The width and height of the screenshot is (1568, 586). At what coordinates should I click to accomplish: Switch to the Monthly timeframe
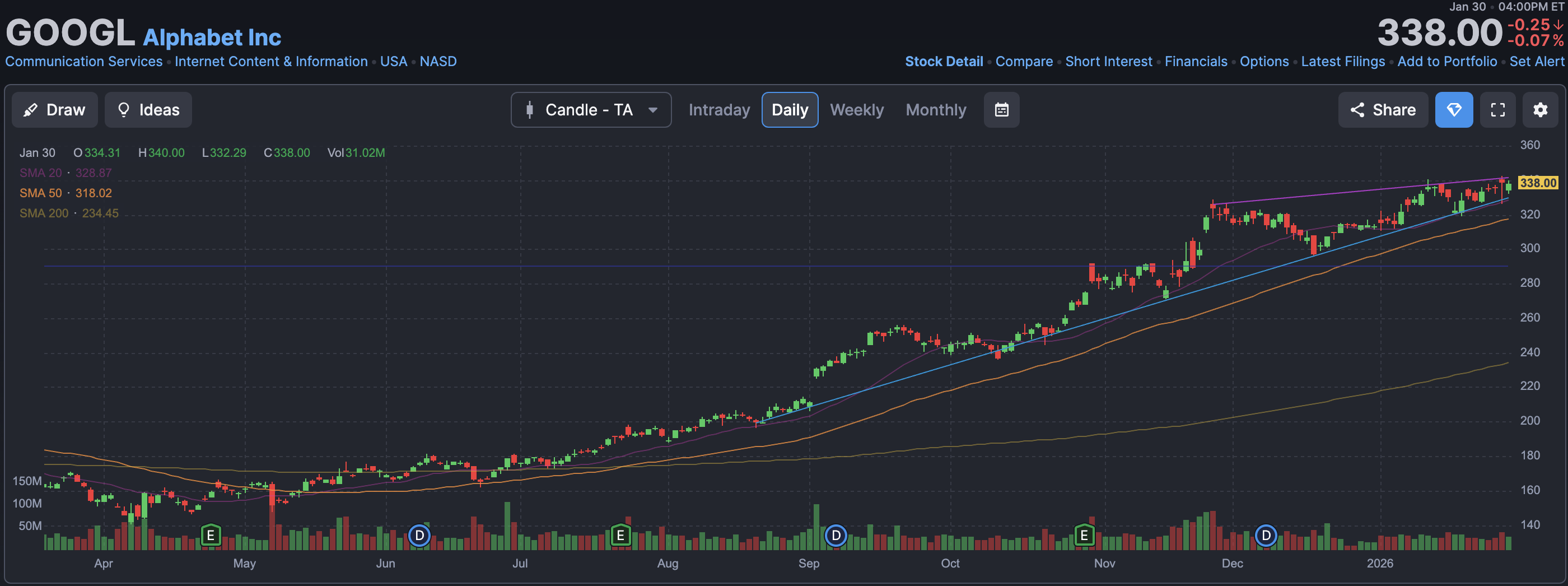tap(936, 110)
